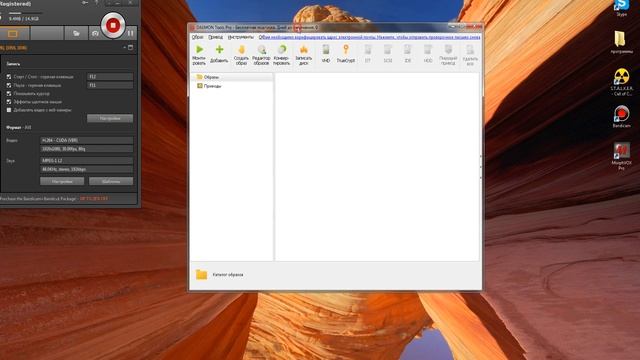Click the green plus Add image icon

pyautogui.click(x=219, y=50)
